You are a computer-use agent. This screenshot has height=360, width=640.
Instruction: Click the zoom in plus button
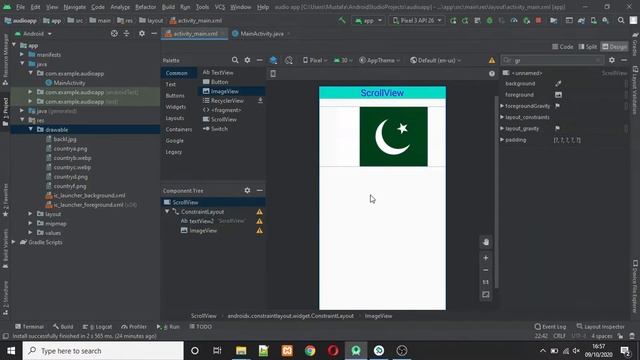(486, 258)
